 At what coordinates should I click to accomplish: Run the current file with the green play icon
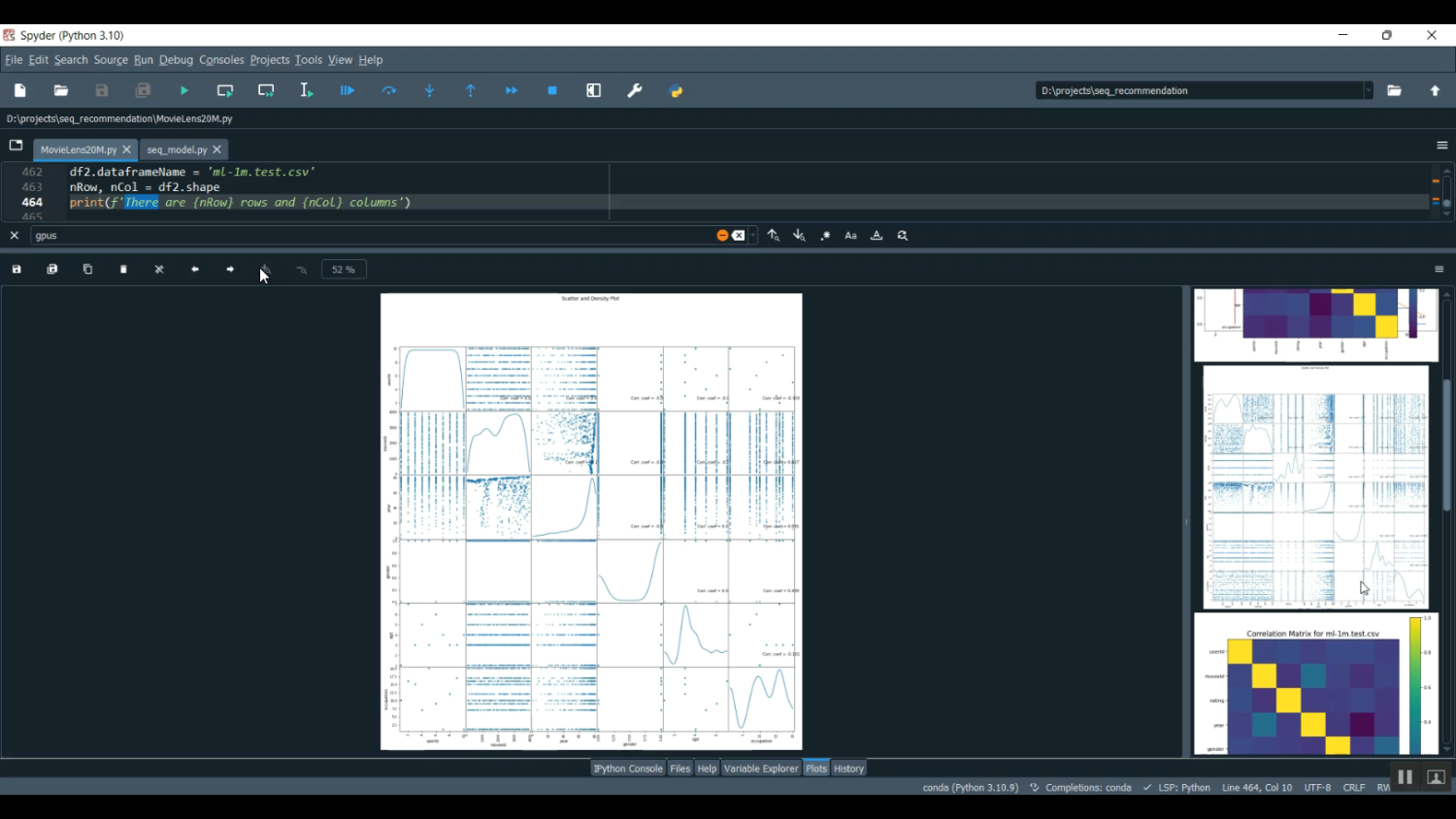[184, 91]
